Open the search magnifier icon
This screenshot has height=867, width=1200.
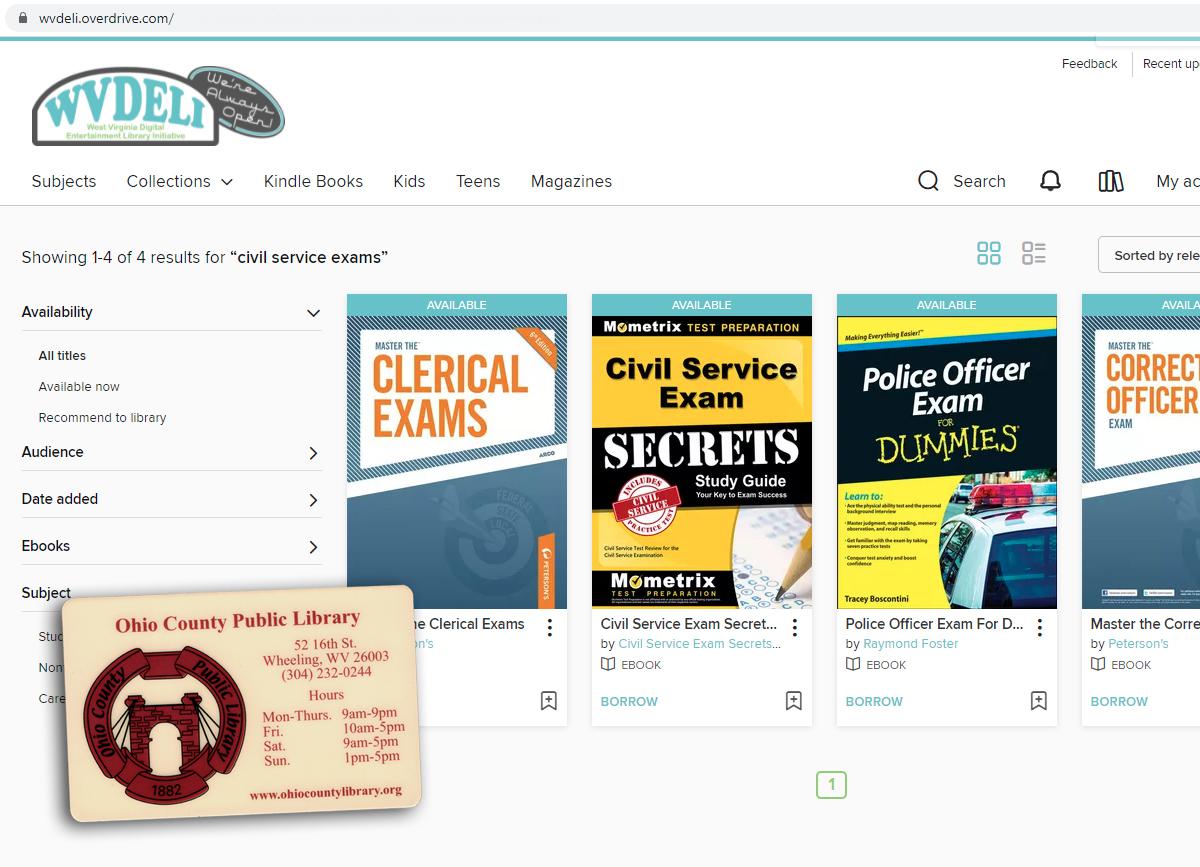(928, 181)
